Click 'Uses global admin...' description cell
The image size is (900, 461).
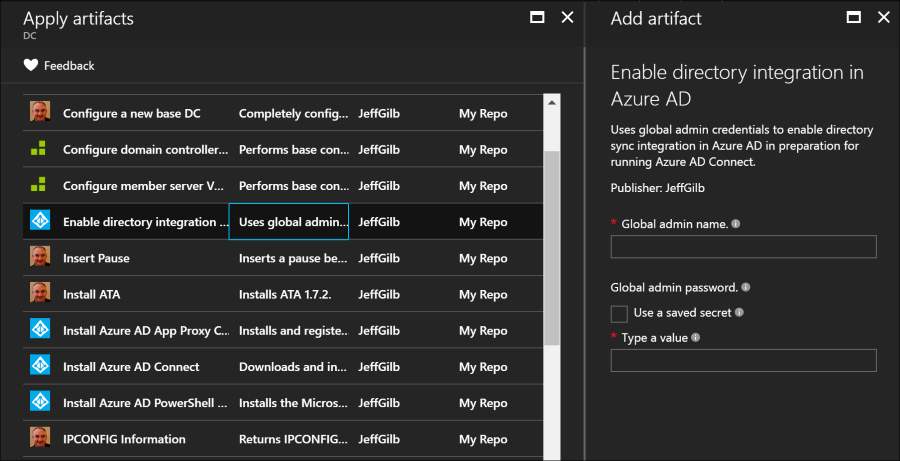[x=289, y=222]
